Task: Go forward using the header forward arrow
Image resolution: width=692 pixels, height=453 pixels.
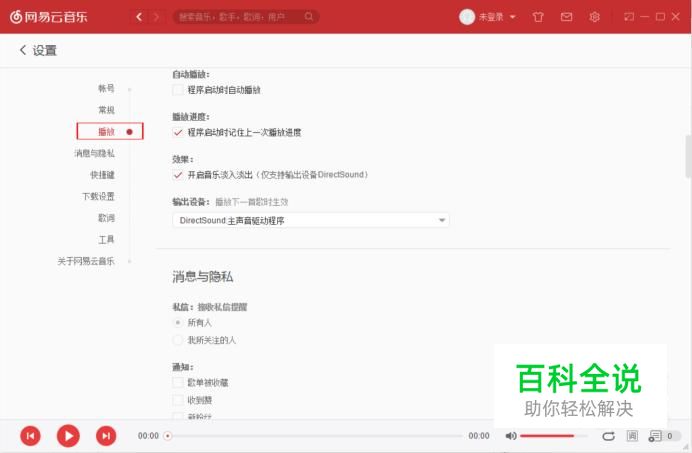Action: [x=156, y=17]
